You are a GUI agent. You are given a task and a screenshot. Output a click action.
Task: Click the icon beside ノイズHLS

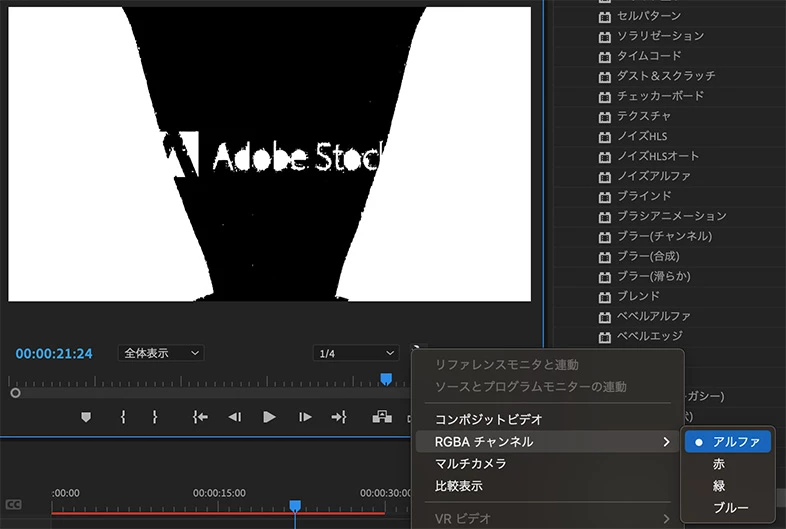pyautogui.click(x=605, y=137)
